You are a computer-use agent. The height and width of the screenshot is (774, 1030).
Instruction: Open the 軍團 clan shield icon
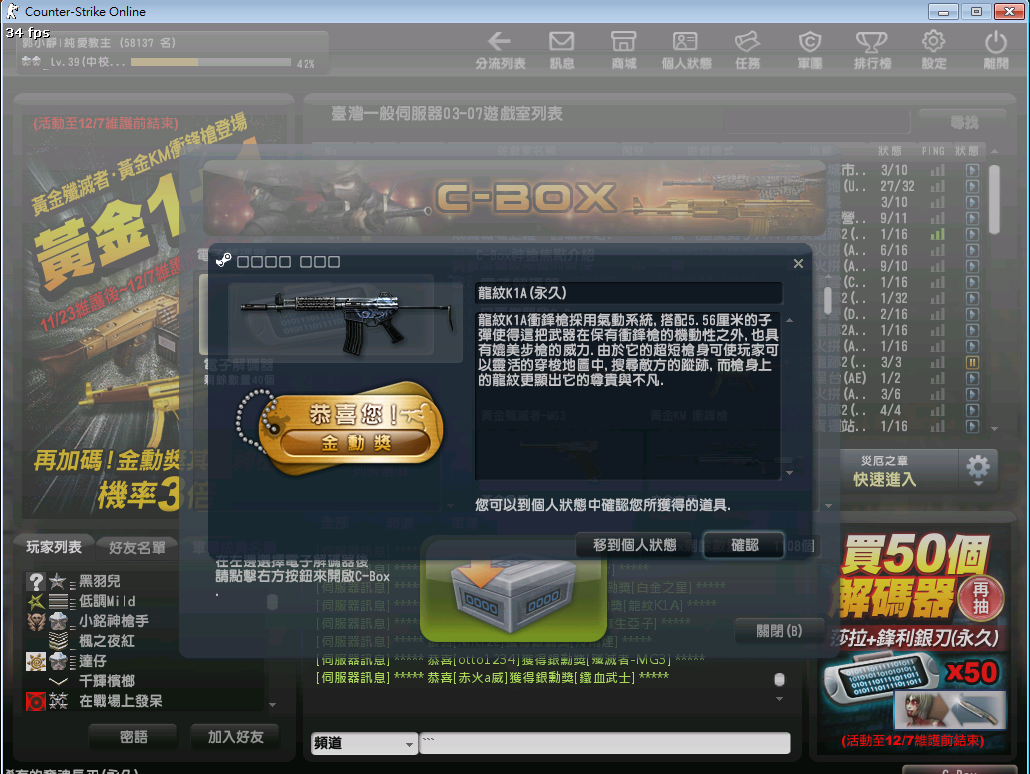point(809,51)
